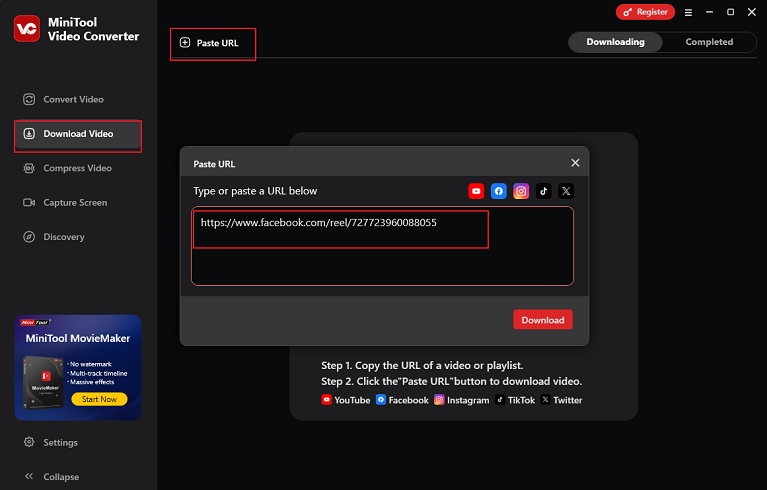Viewport: 767px width, 490px height.
Task: Click Start Now in MovieMaker ad
Action: point(99,399)
